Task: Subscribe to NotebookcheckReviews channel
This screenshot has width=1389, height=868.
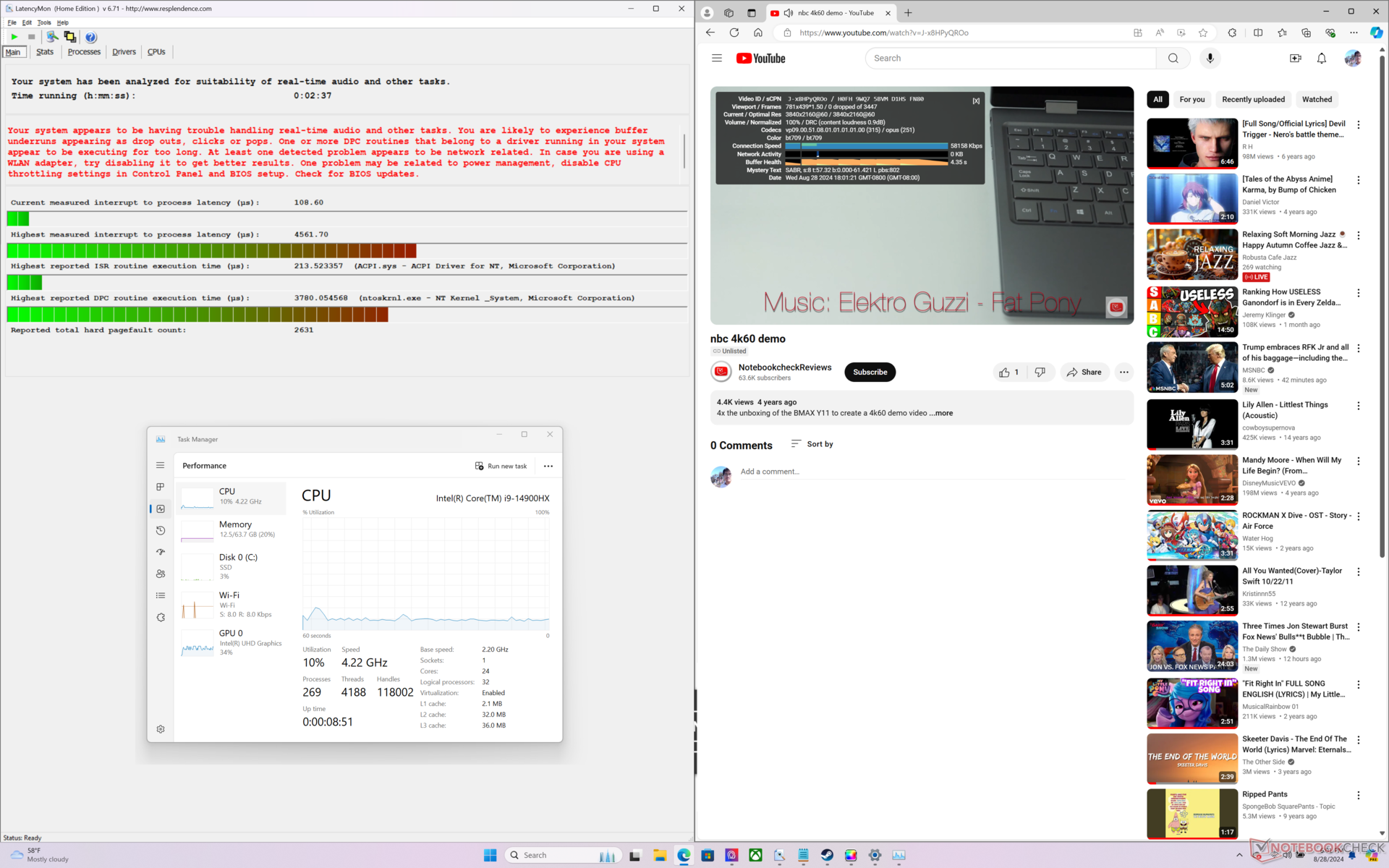Action: [870, 372]
